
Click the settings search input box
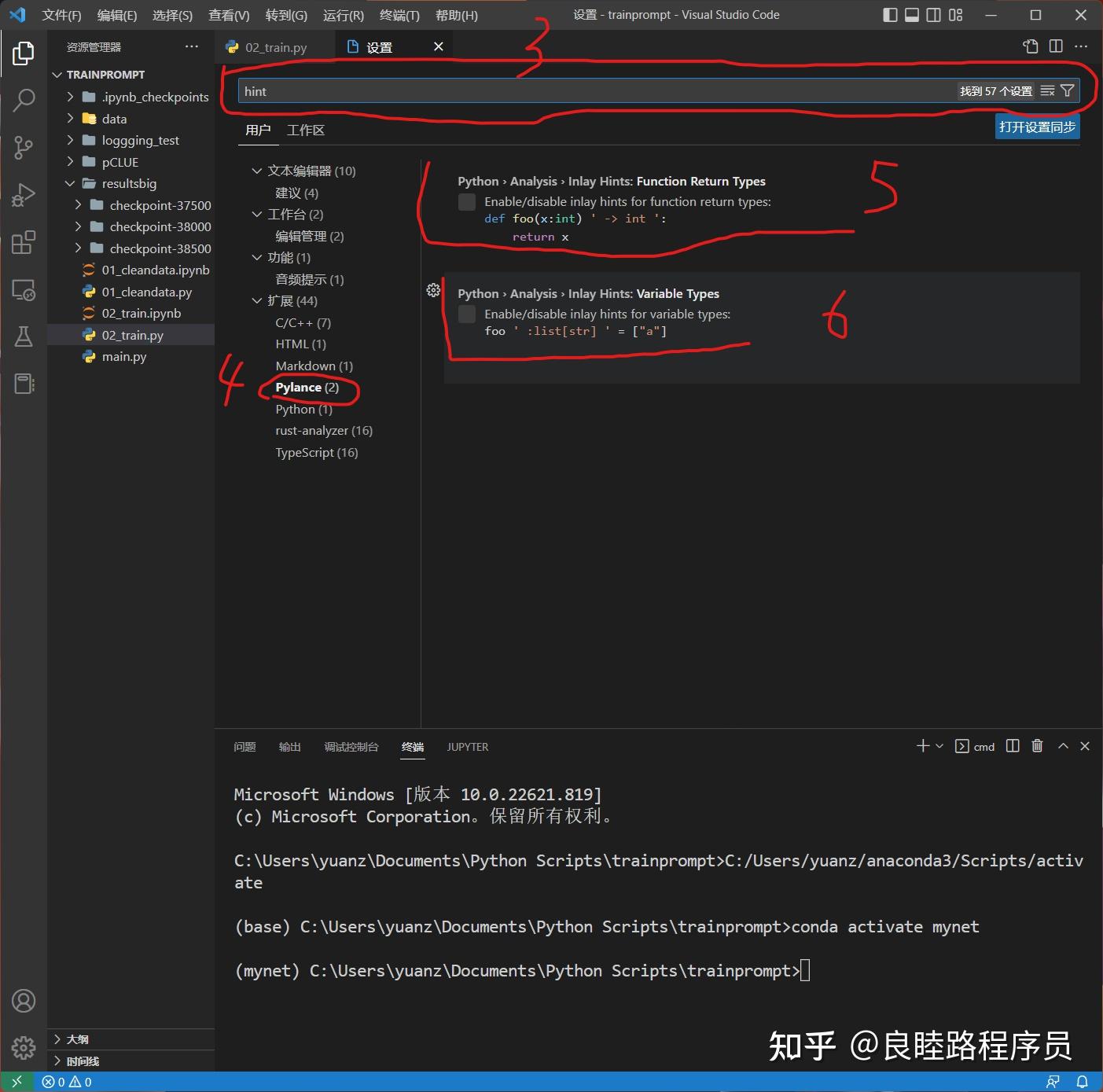(x=550, y=90)
